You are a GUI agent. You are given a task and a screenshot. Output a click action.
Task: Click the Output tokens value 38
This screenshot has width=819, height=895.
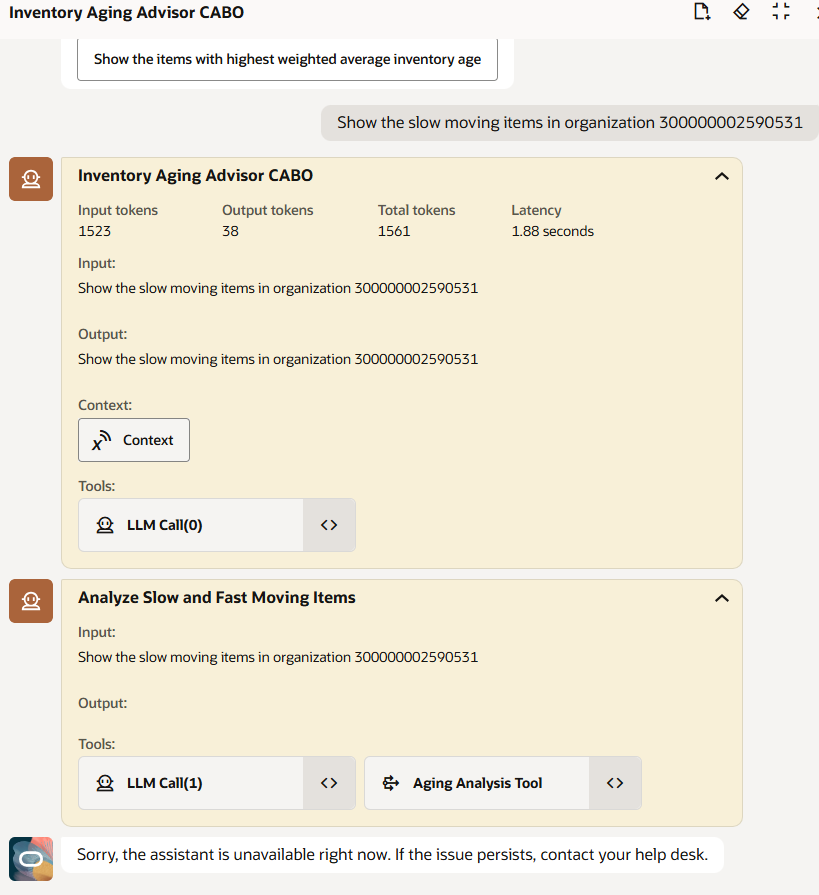click(231, 231)
